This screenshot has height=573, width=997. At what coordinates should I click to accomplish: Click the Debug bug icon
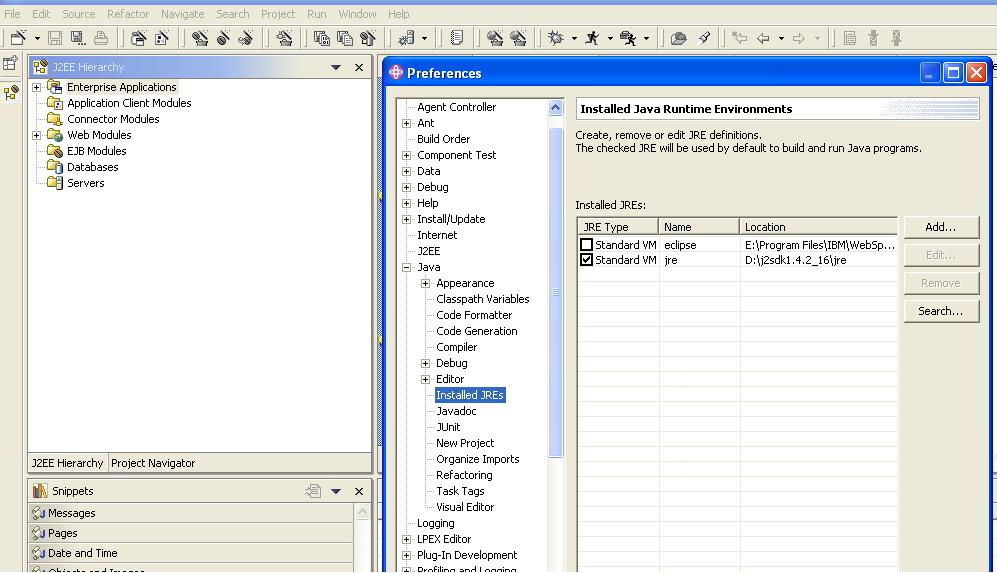[556, 38]
